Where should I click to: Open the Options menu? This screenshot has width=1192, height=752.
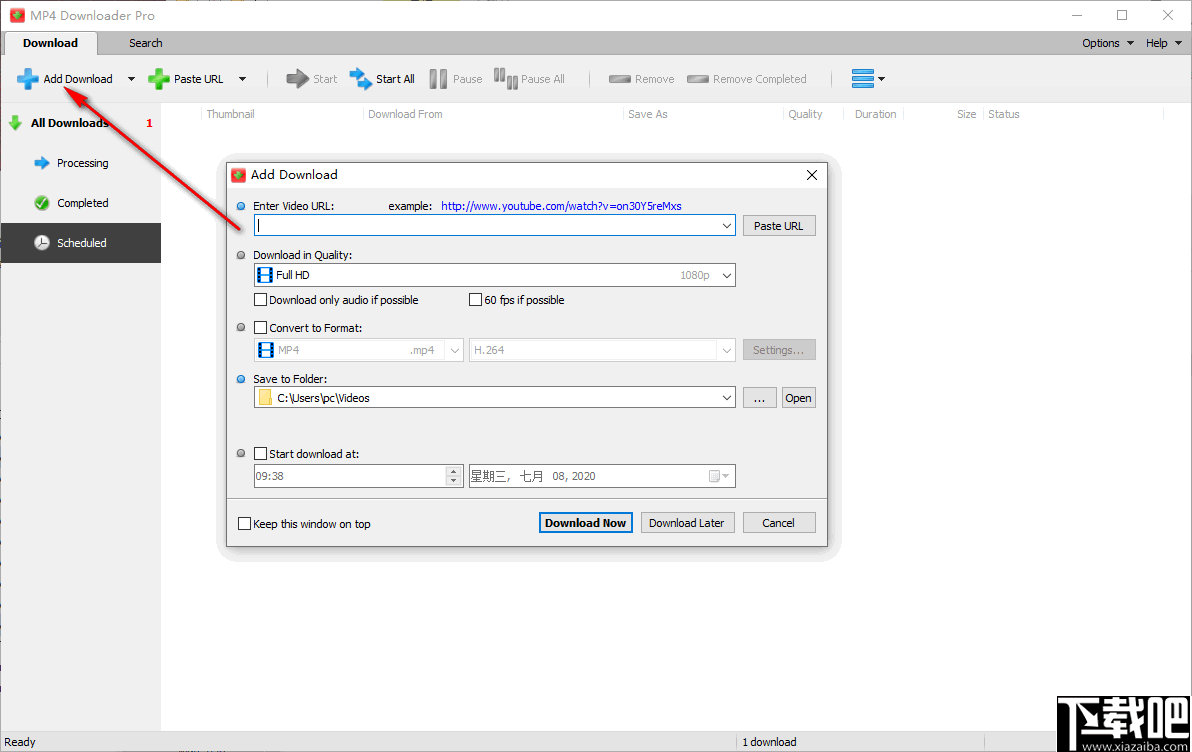coord(1108,43)
